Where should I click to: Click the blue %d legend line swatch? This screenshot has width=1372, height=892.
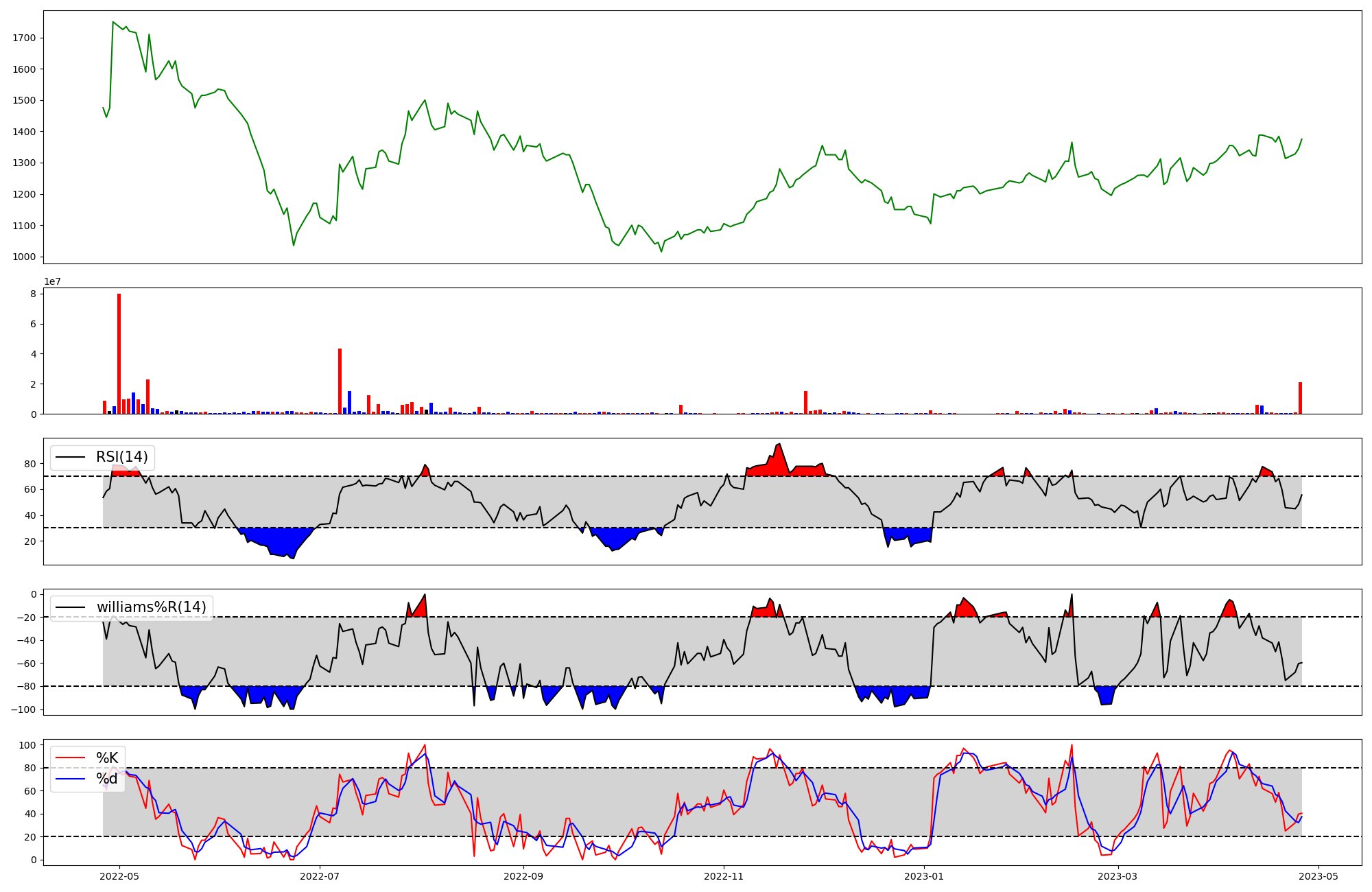[x=70, y=779]
